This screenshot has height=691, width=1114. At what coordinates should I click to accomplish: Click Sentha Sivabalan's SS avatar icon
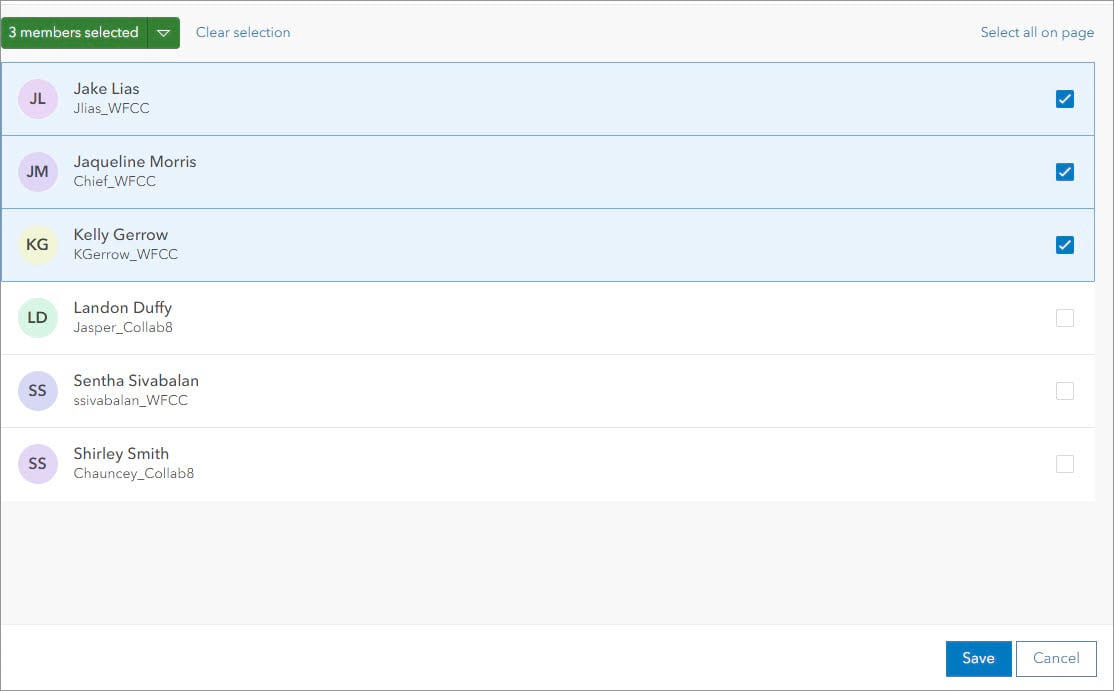[x=38, y=391]
